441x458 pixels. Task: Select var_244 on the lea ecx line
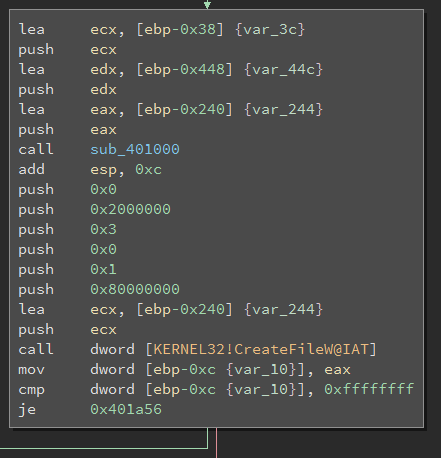tap(284, 310)
